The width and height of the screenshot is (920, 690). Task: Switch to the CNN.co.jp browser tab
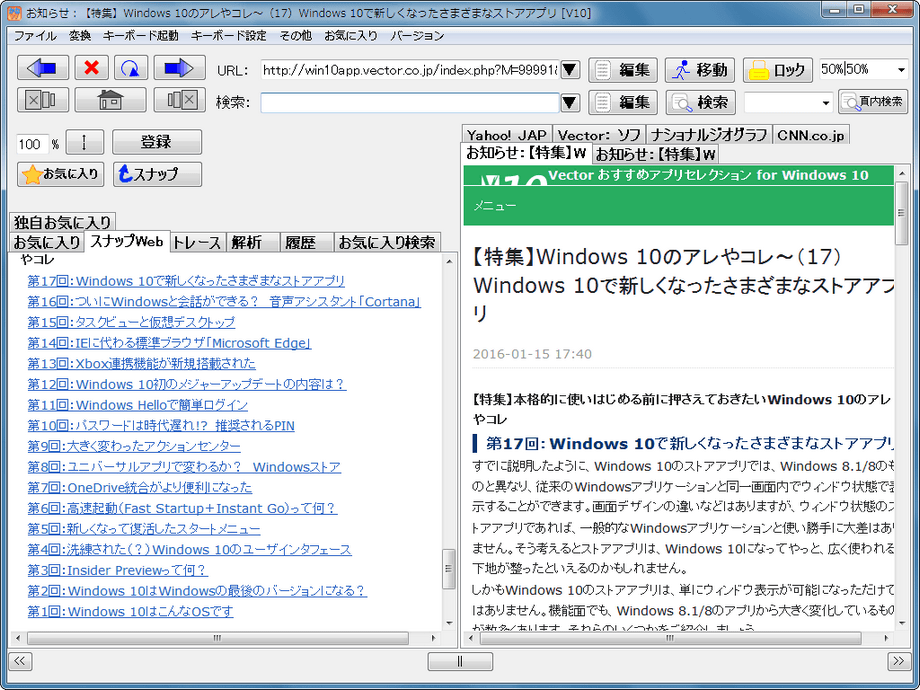[x=811, y=135]
